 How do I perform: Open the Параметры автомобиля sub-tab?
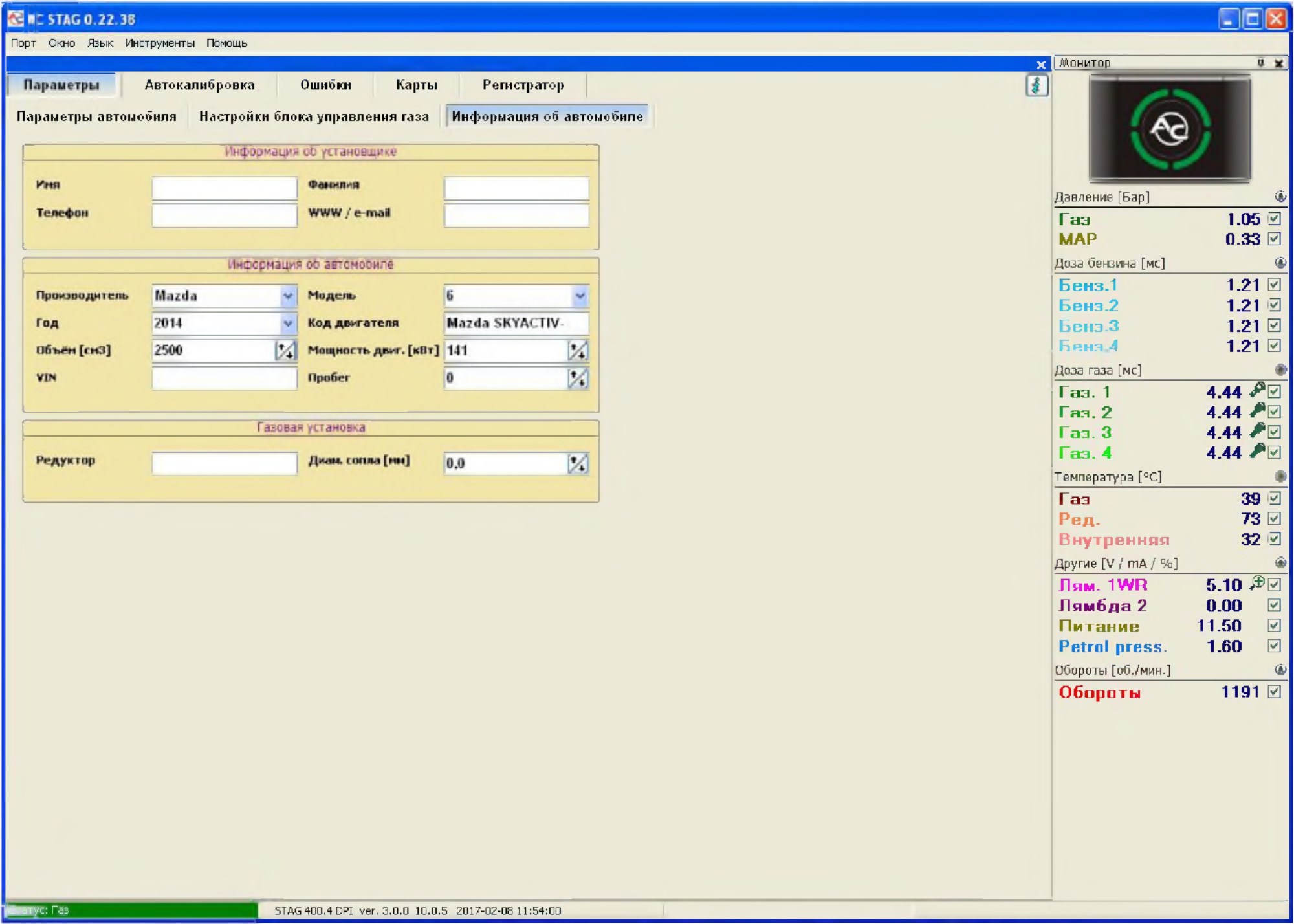(96, 116)
